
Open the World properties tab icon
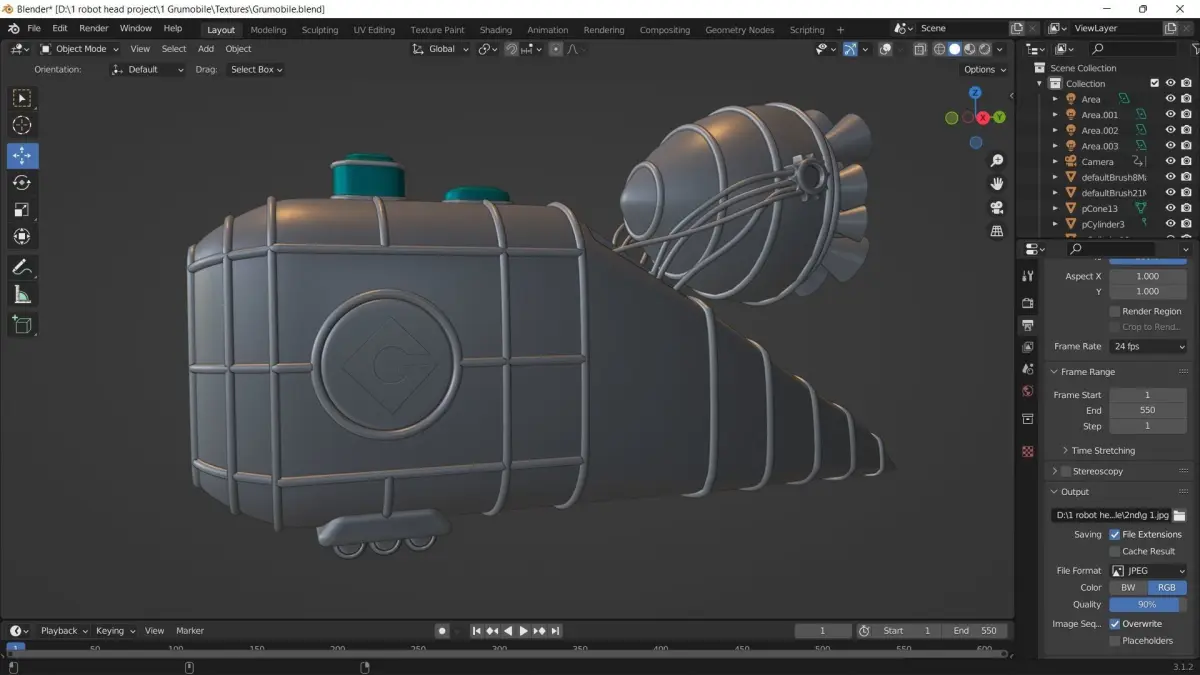[x=1028, y=391]
